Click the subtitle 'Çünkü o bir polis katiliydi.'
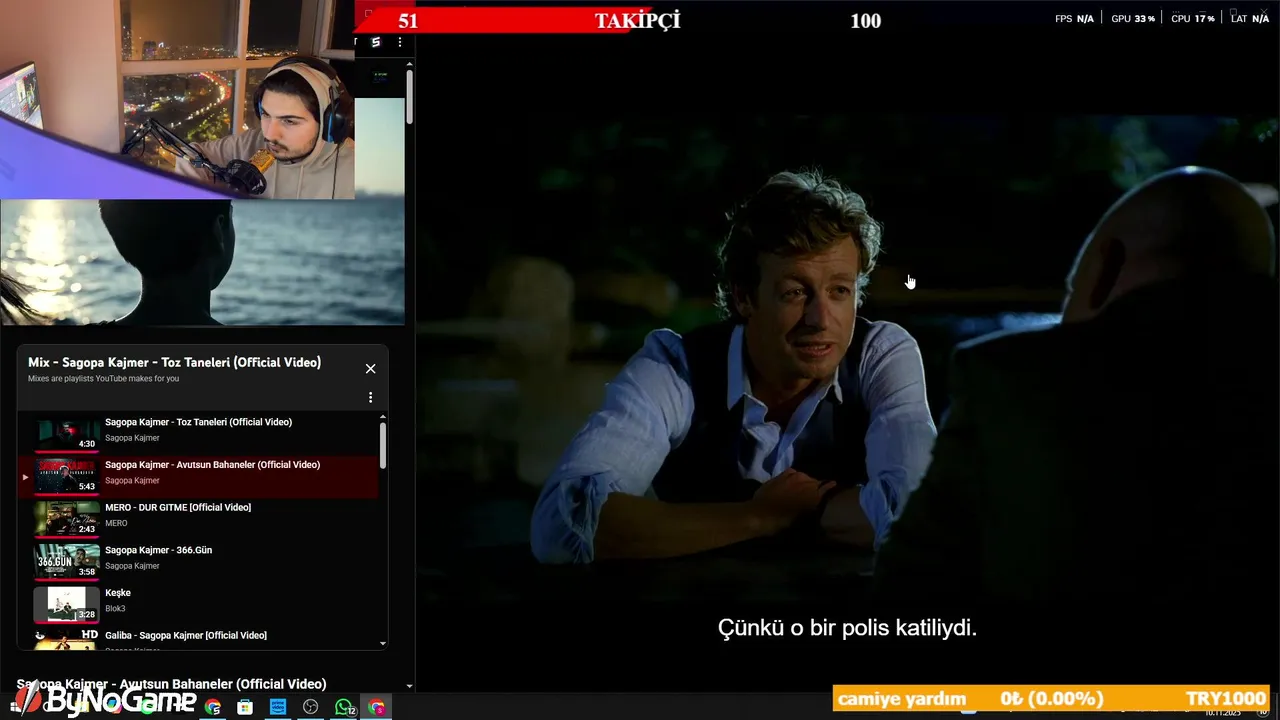Image resolution: width=1280 pixels, height=720 pixels. 847,628
